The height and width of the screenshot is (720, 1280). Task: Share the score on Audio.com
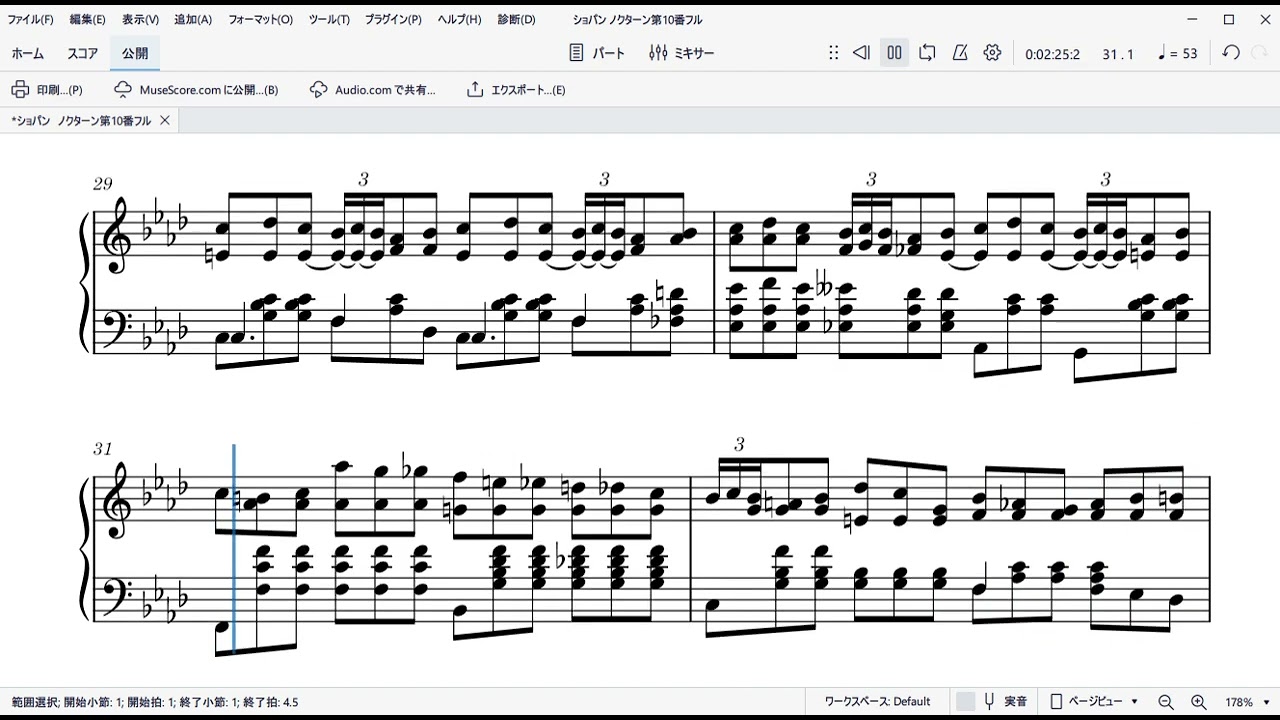coord(373,90)
